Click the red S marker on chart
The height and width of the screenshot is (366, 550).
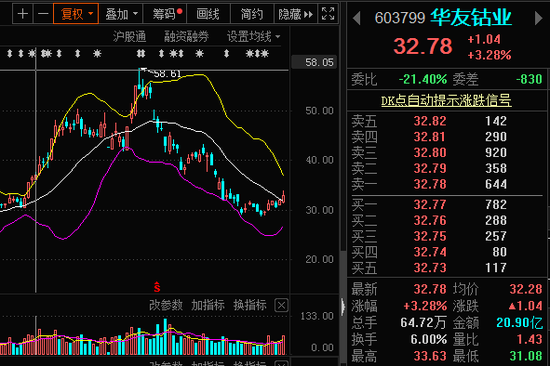(157, 287)
